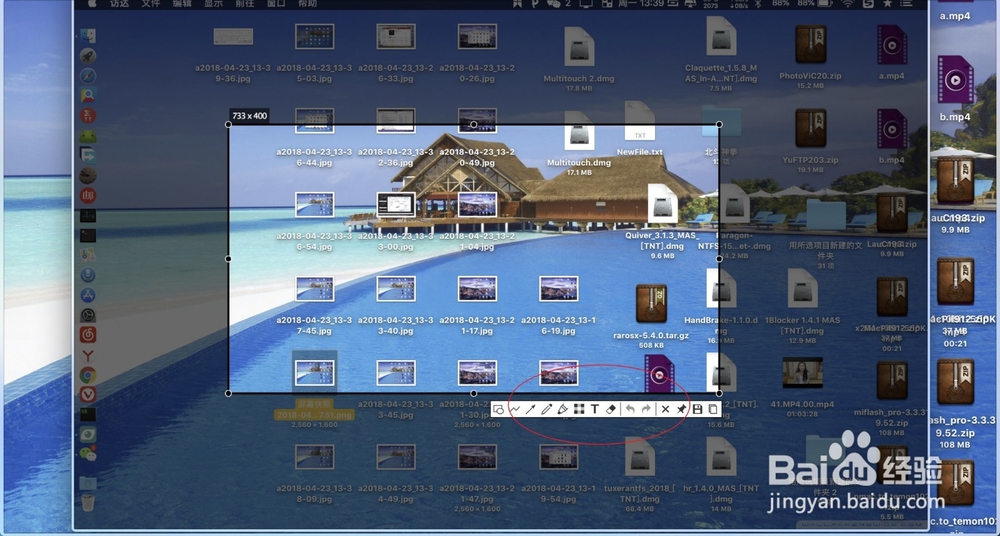1000x536 pixels.
Task: Select the 用所选项目新建的文件夹 folder
Action: coord(826,215)
